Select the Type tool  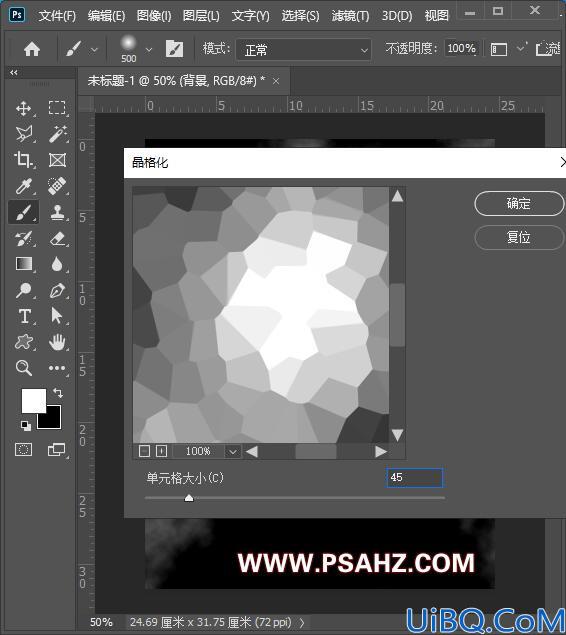tap(24, 316)
